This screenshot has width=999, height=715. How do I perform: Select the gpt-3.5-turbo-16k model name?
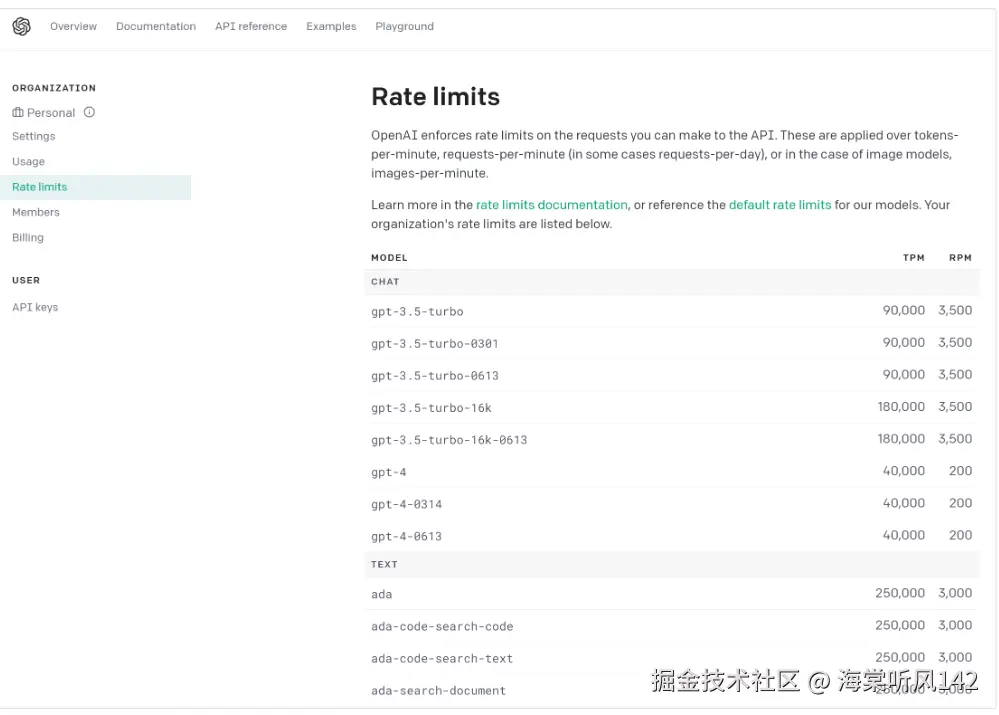coord(431,408)
